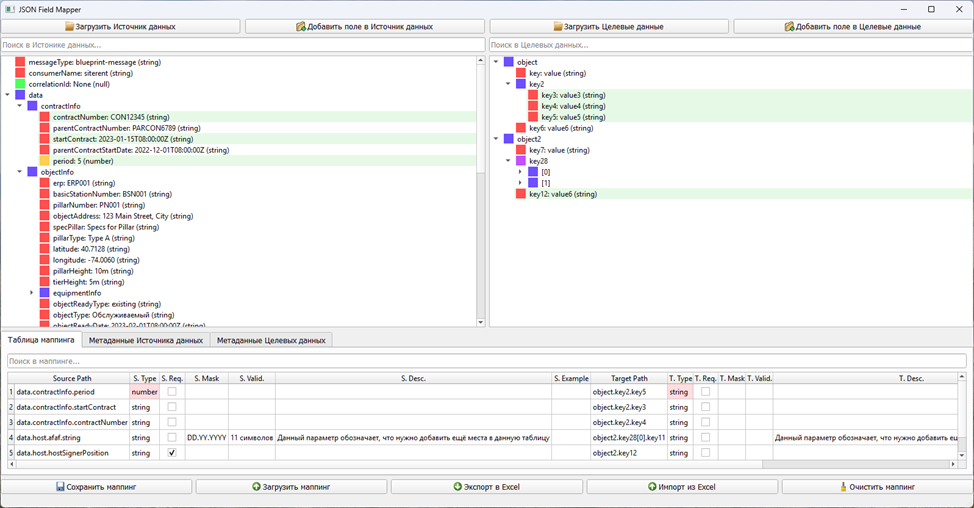This screenshot has width=974, height=508.
Task: Click purple icon next to target object node
Action: coord(509,62)
